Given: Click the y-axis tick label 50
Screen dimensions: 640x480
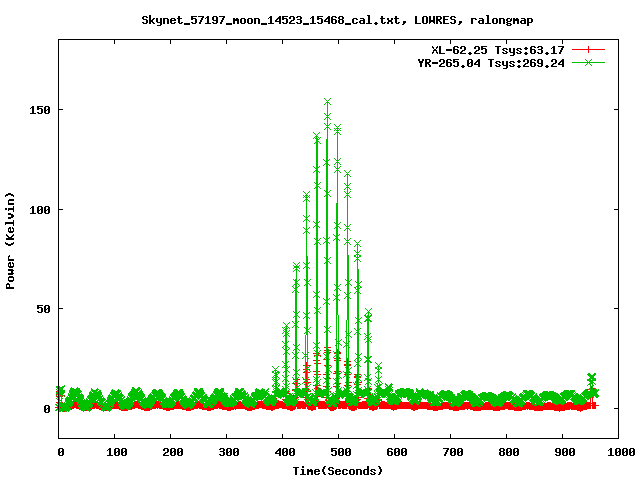Looking at the screenshot, I should tap(44, 309).
